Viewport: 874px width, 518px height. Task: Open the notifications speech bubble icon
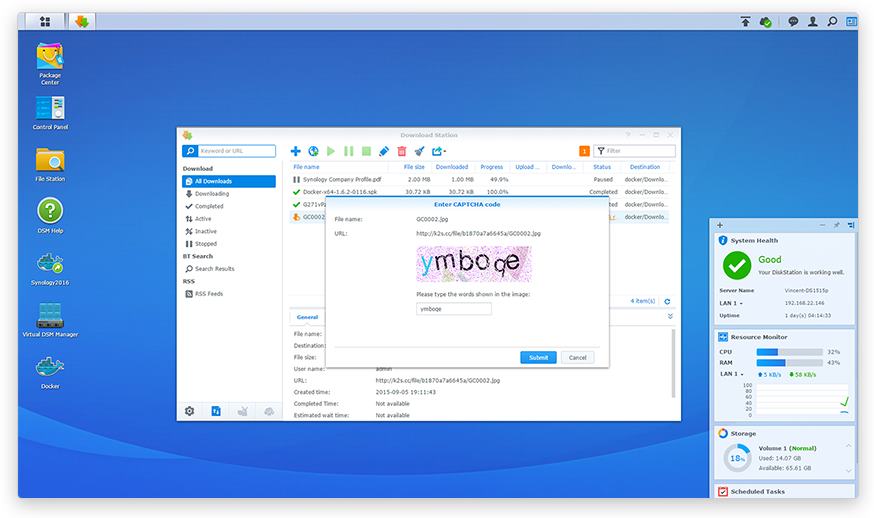(x=793, y=21)
